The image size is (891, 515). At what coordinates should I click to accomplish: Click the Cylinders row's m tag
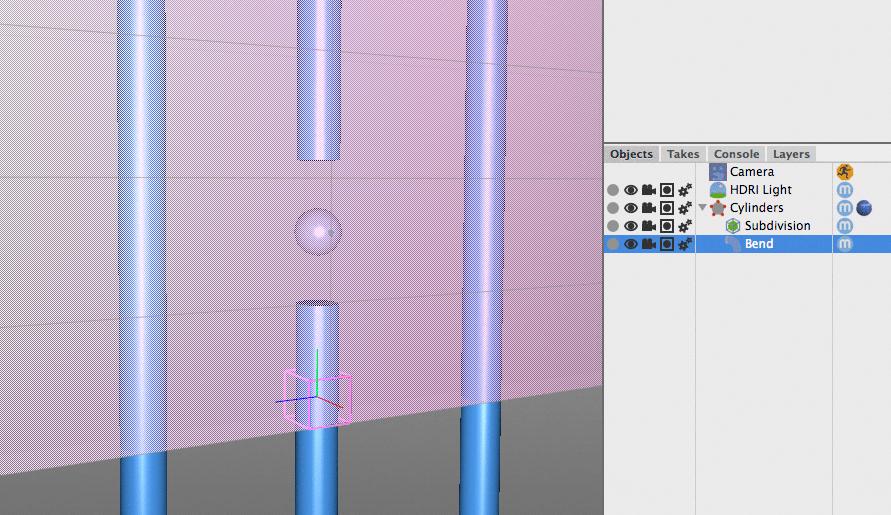click(x=844, y=208)
